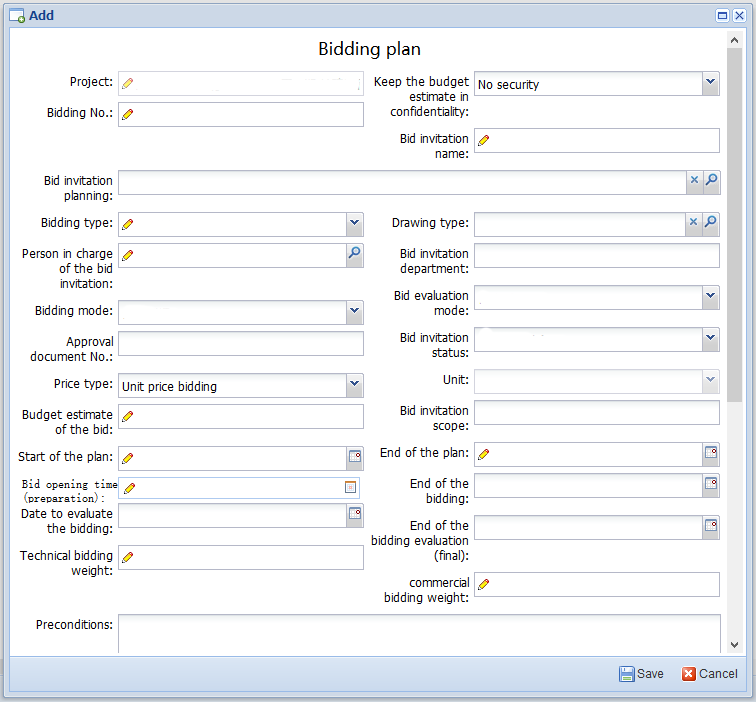Expand the budget confidentiality dropdown
The height and width of the screenshot is (702, 756).
click(x=710, y=83)
